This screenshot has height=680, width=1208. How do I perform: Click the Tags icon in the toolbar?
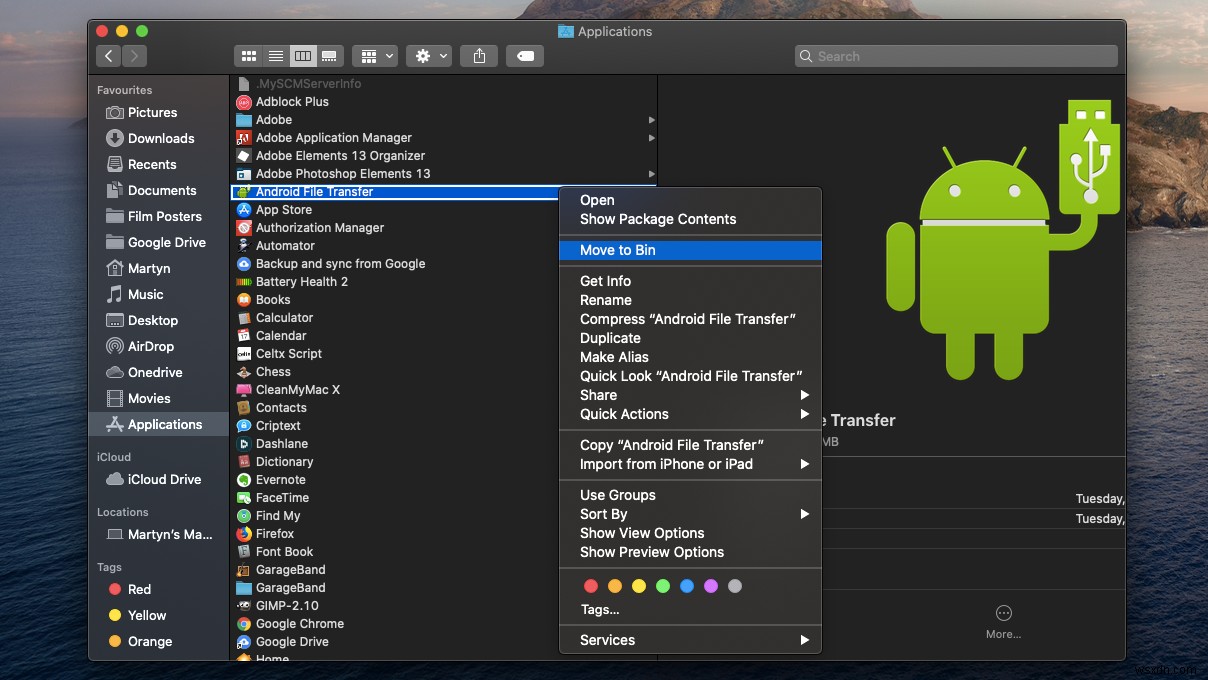pos(524,56)
